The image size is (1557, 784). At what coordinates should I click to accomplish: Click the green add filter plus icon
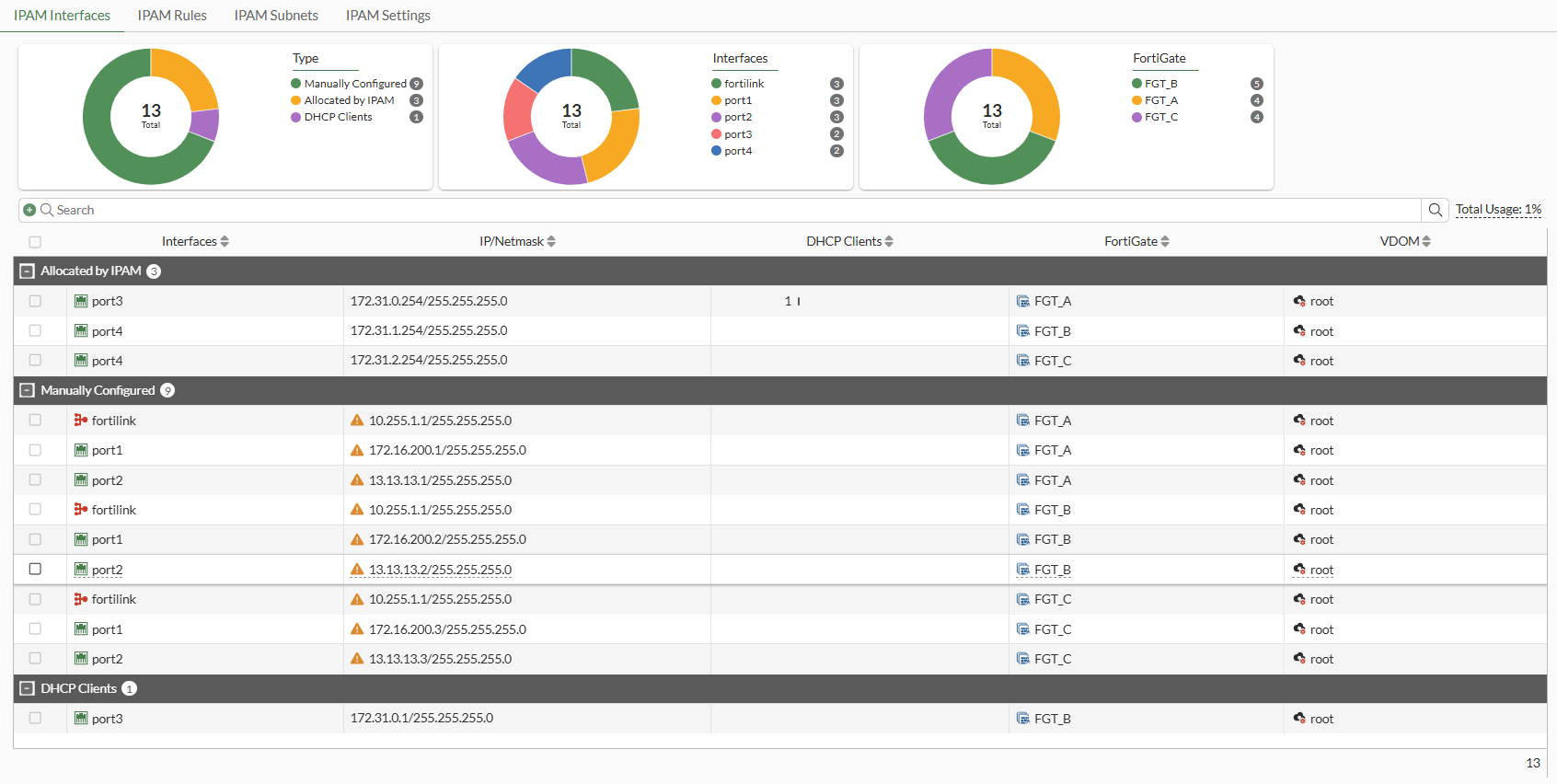[29, 211]
